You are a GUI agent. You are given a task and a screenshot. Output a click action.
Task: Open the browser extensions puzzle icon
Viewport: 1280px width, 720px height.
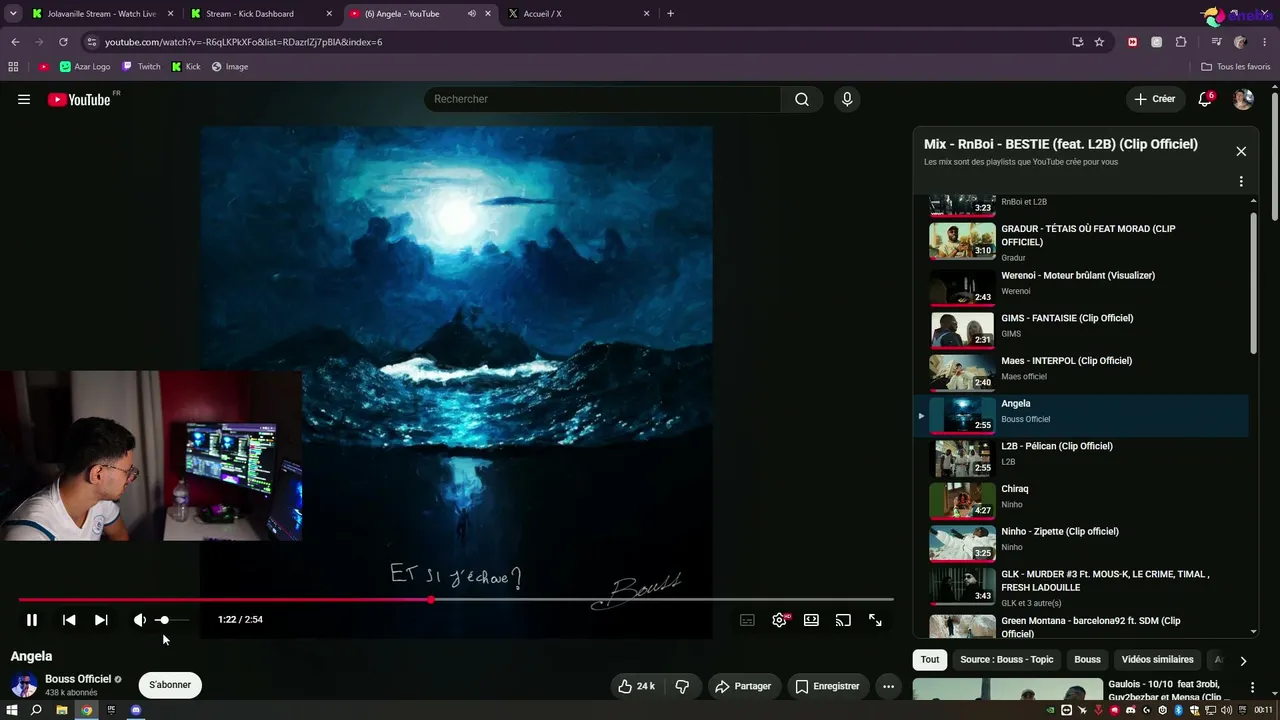(x=1181, y=42)
